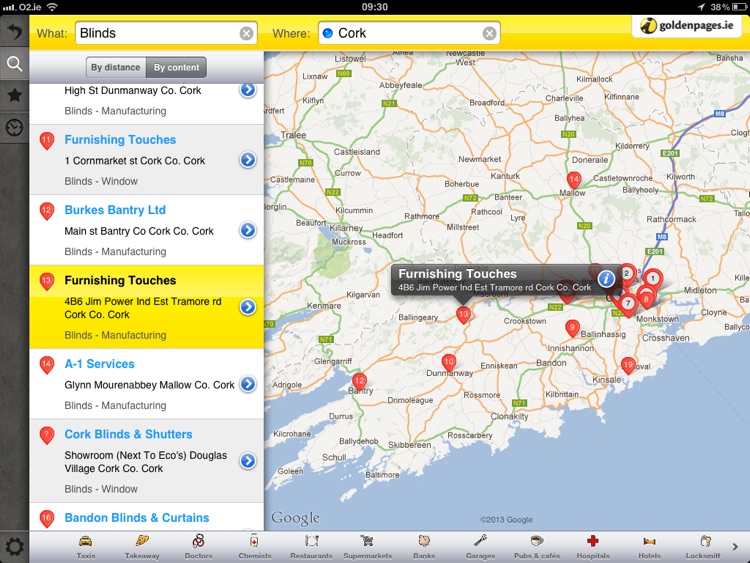Select Hotels category
The width and height of the screenshot is (750, 563).
tap(649, 547)
